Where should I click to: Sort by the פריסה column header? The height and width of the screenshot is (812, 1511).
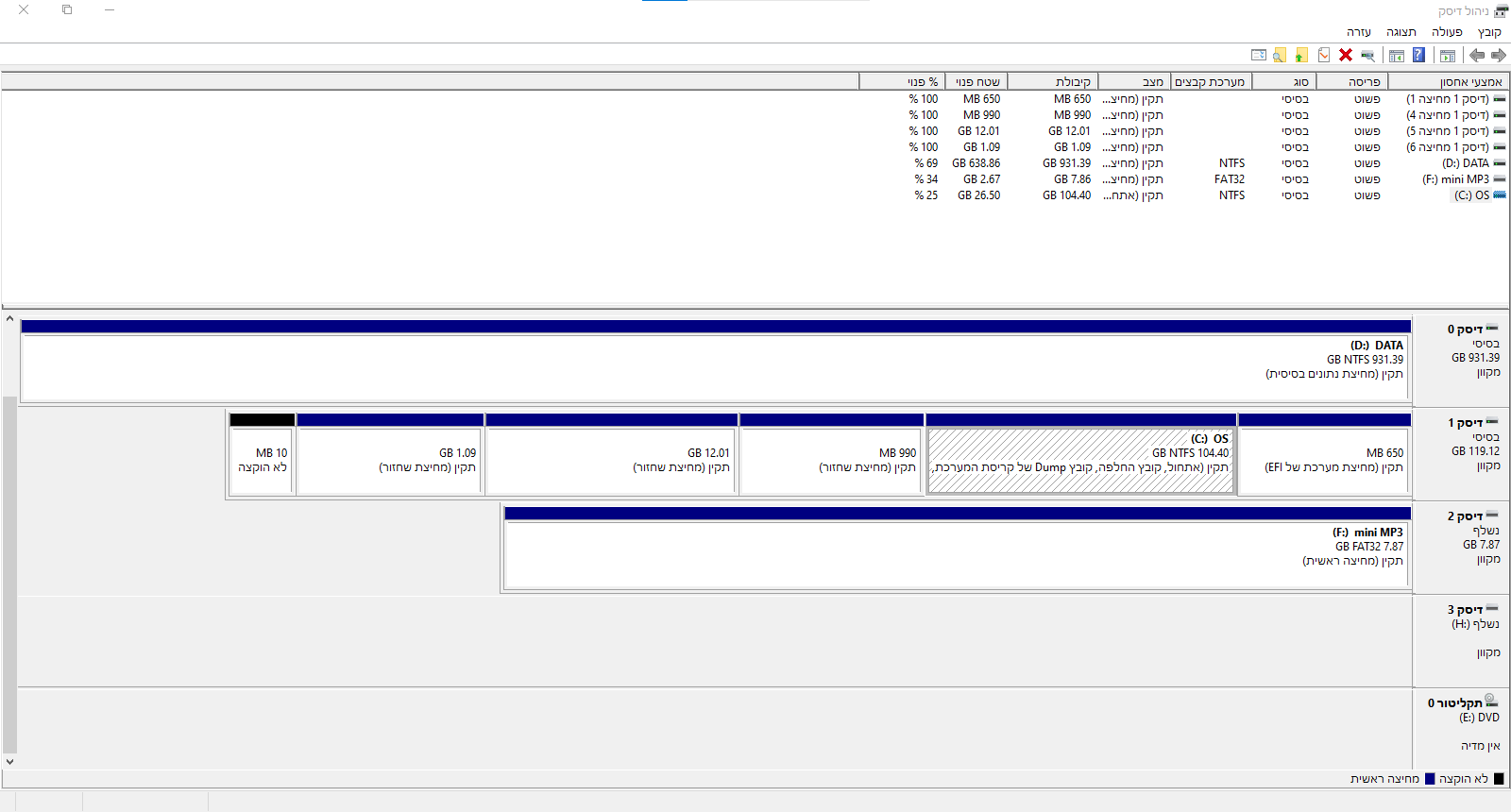tap(1353, 82)
